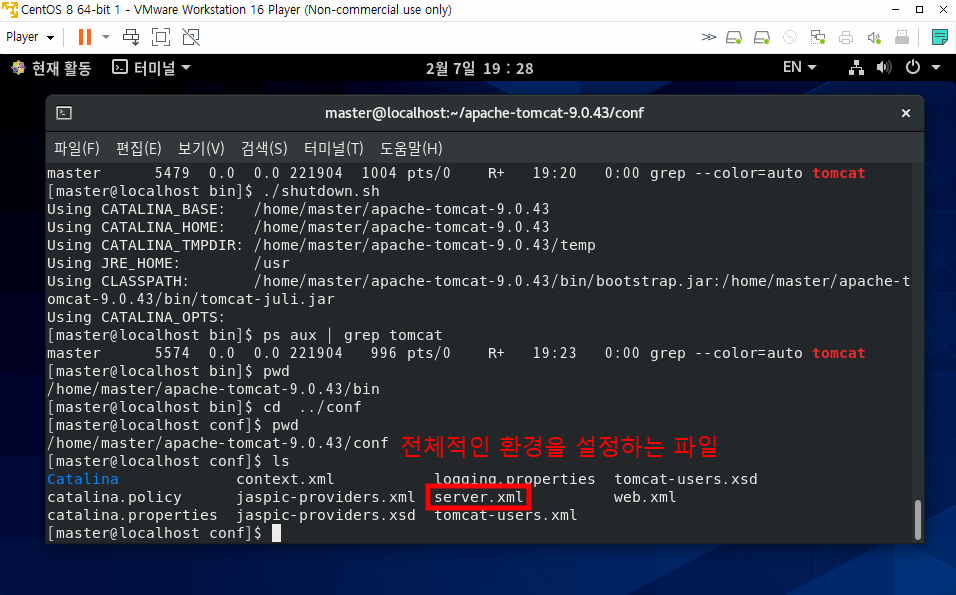Open the 편집(E) menu
956x595 pixels.
point(139,148)
